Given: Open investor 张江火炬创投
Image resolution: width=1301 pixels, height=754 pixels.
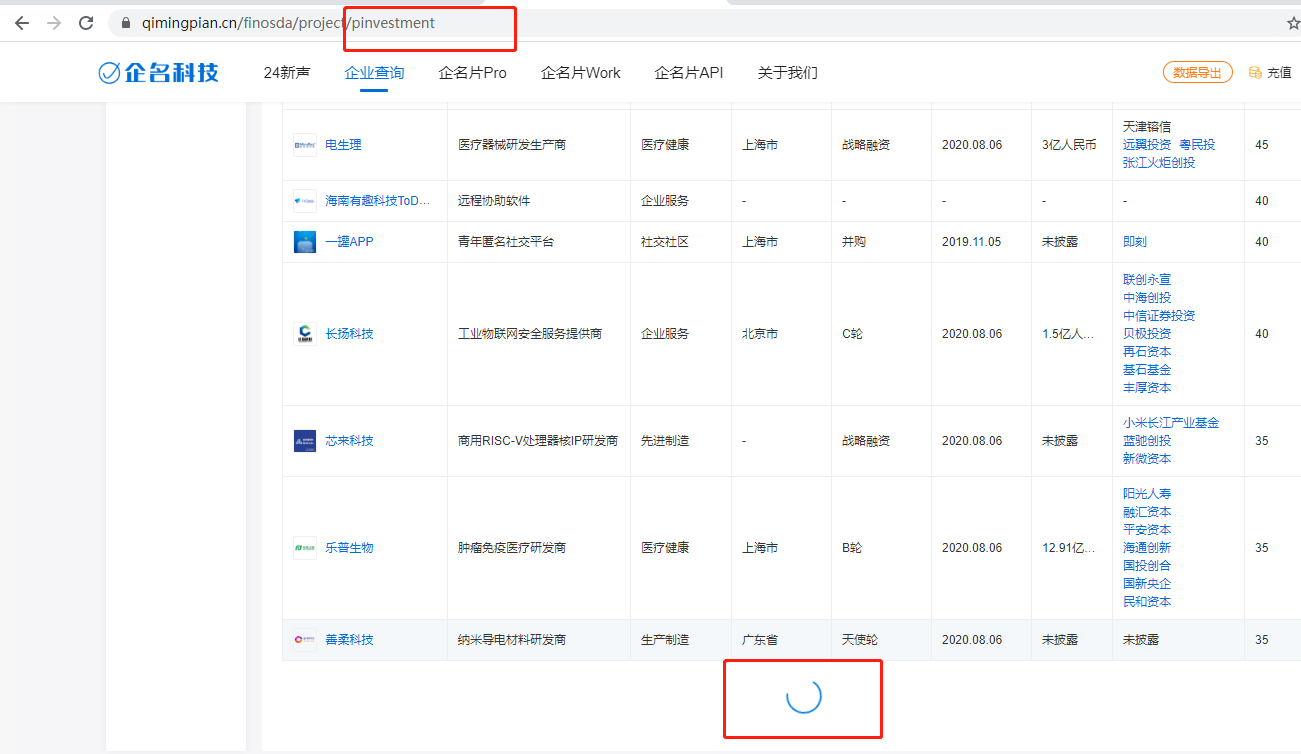Looking at the screenshot, I should coord(1159,163).
